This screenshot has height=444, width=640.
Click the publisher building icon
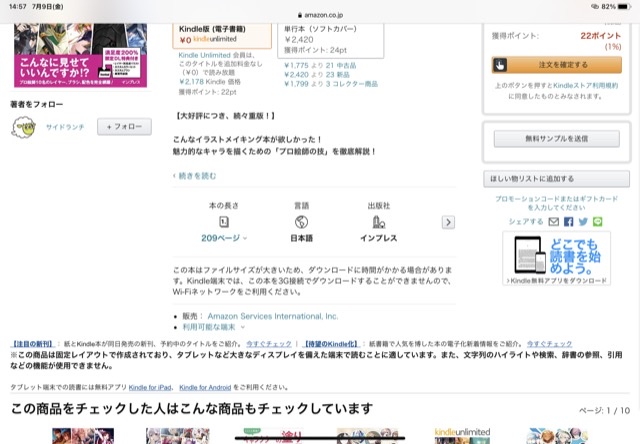[x=378, y=222]
